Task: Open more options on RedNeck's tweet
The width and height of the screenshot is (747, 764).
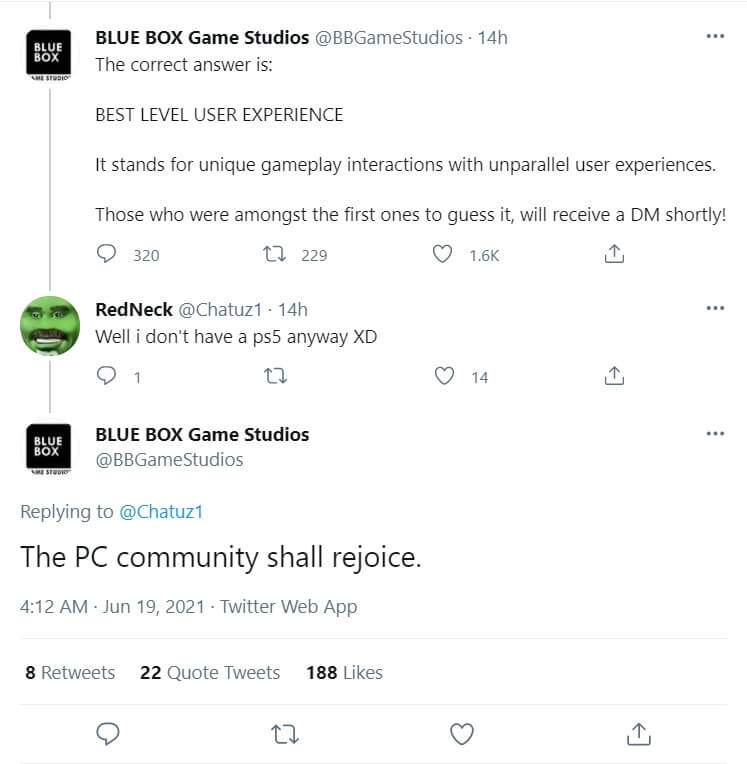Action: [715, 308]
